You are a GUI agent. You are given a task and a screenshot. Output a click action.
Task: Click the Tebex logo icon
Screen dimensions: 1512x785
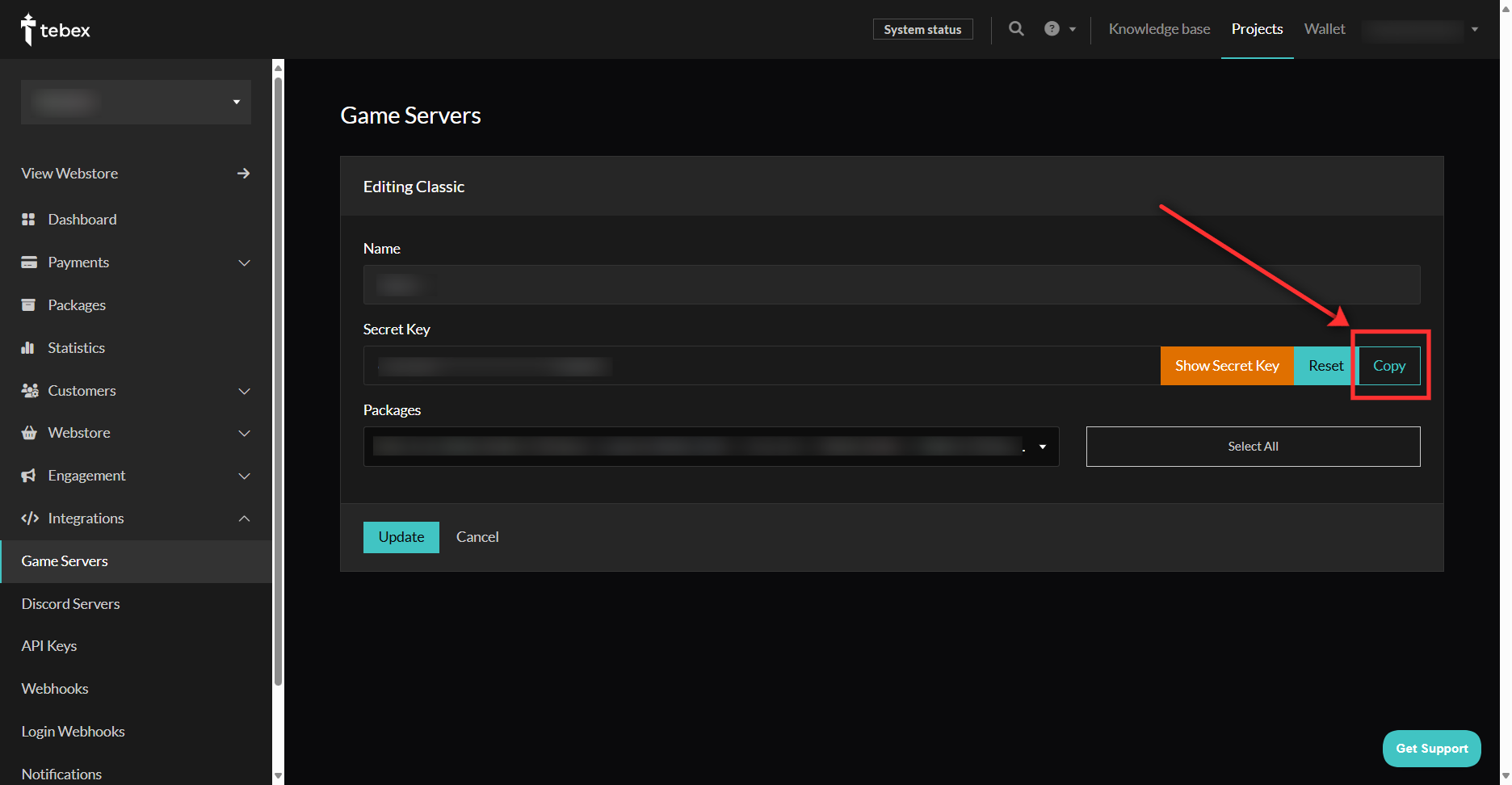[x=28, y=30]
